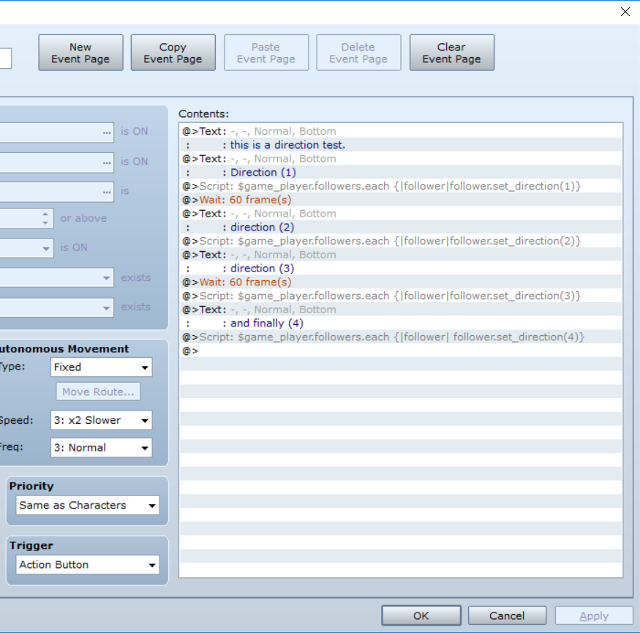
Task: Open the Trigger dropdown Action Button
Action: [x=88, y=565]
